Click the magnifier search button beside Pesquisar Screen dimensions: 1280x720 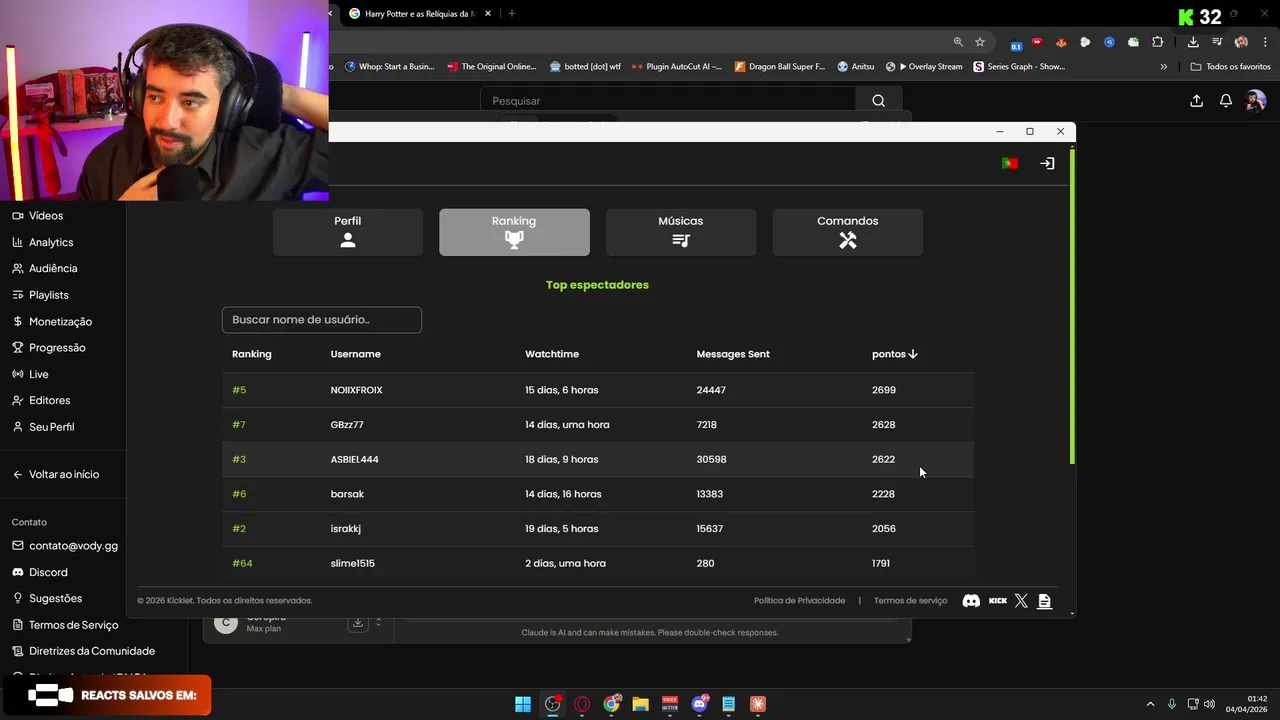[878, 101]
